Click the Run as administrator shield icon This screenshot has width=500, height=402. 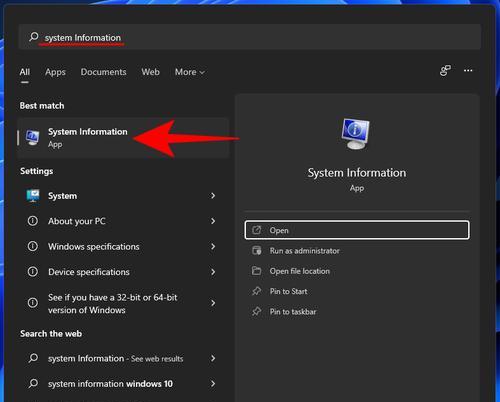coord(256,251)
